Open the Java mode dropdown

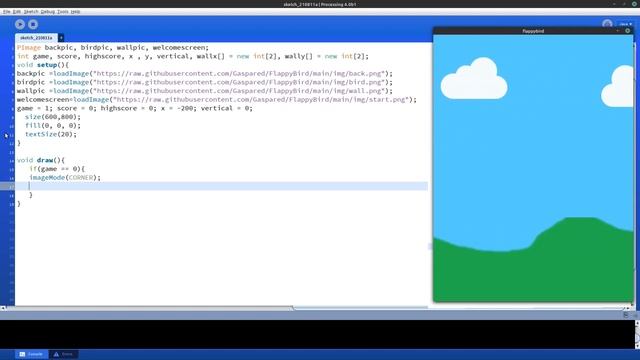(625, 24)
